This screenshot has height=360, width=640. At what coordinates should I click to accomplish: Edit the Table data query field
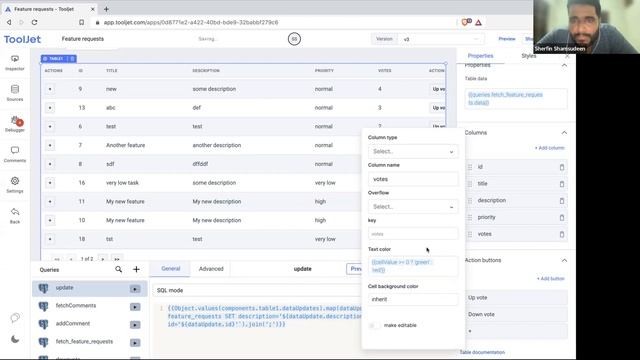tap(516, 99)
